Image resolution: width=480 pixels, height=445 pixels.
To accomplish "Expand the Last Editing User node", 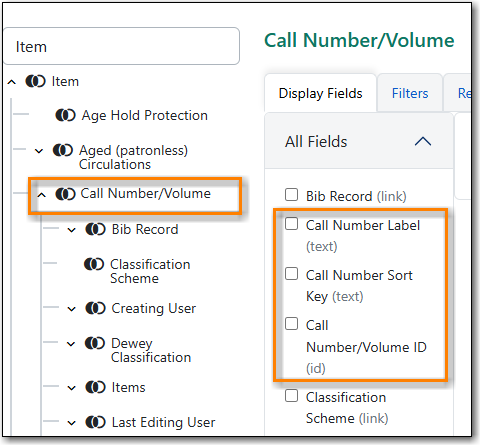I will coord(72,423).
